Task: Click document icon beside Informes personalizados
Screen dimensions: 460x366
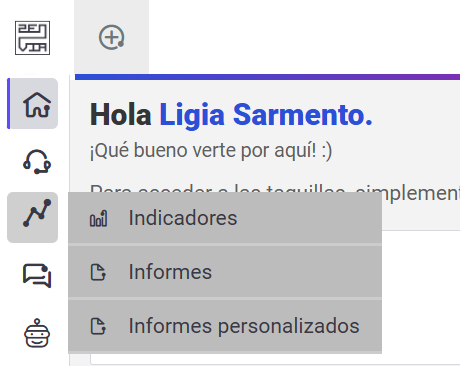Action: (98, 326)
